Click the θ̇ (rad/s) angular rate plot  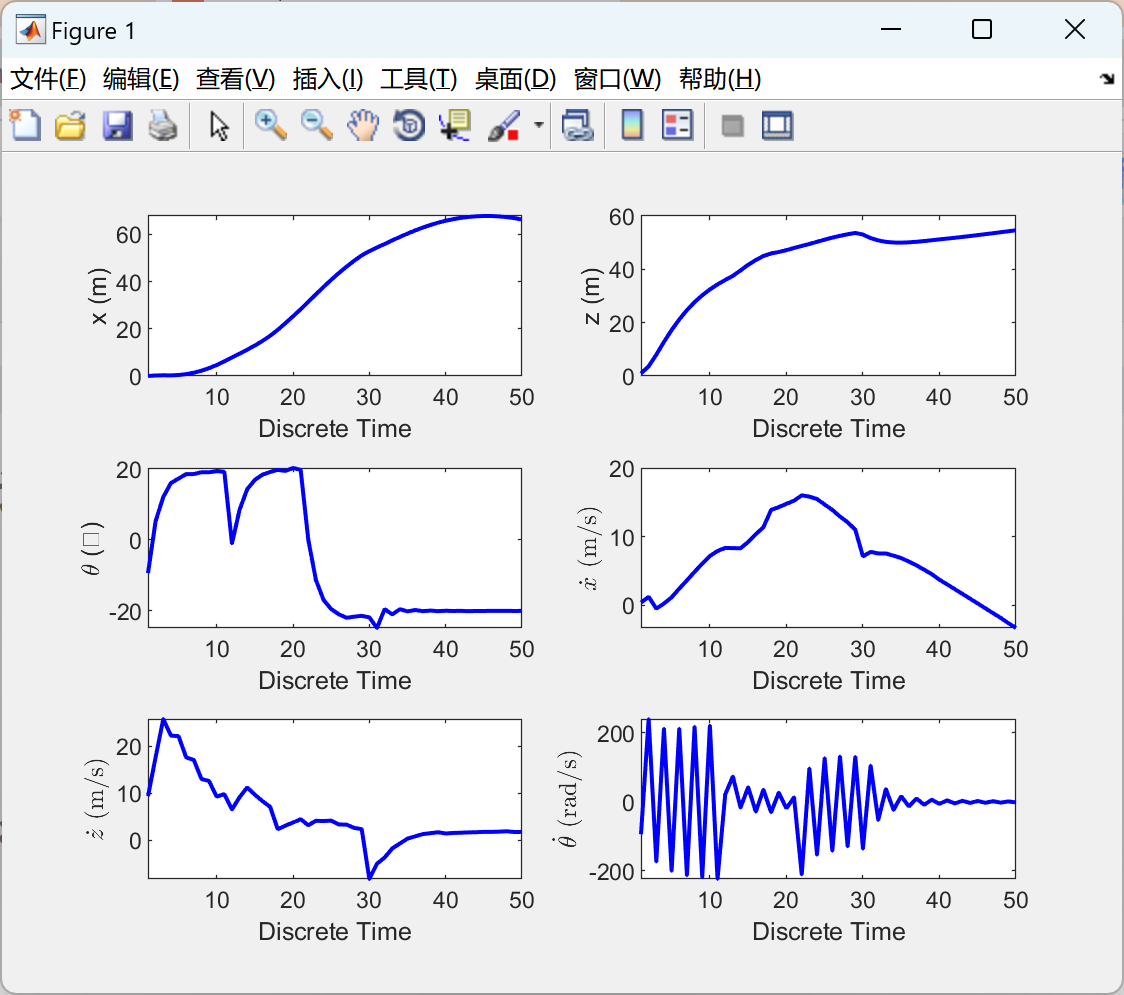(828, 799)
